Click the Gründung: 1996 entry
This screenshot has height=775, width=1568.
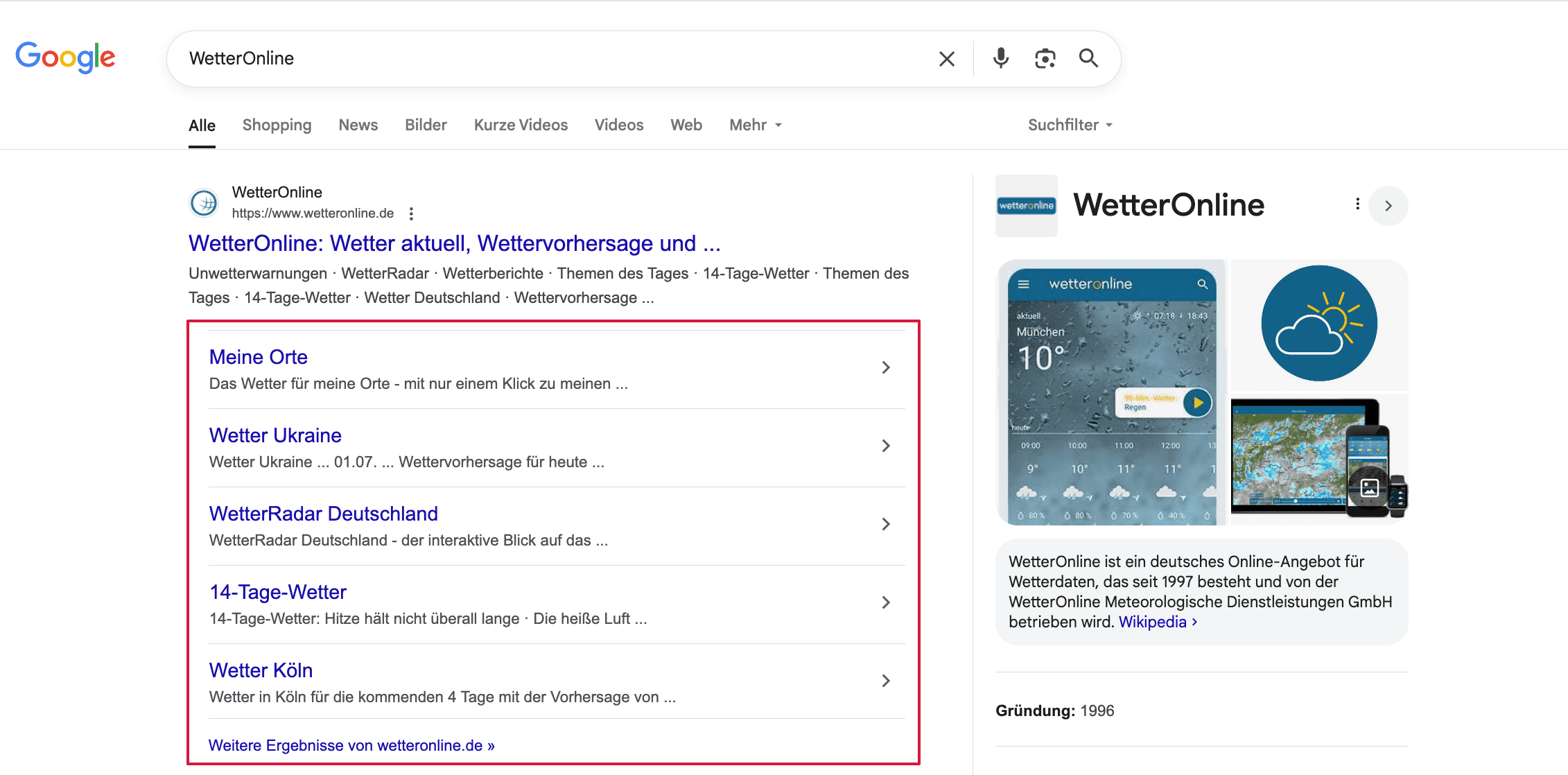tap(1055, 711)
